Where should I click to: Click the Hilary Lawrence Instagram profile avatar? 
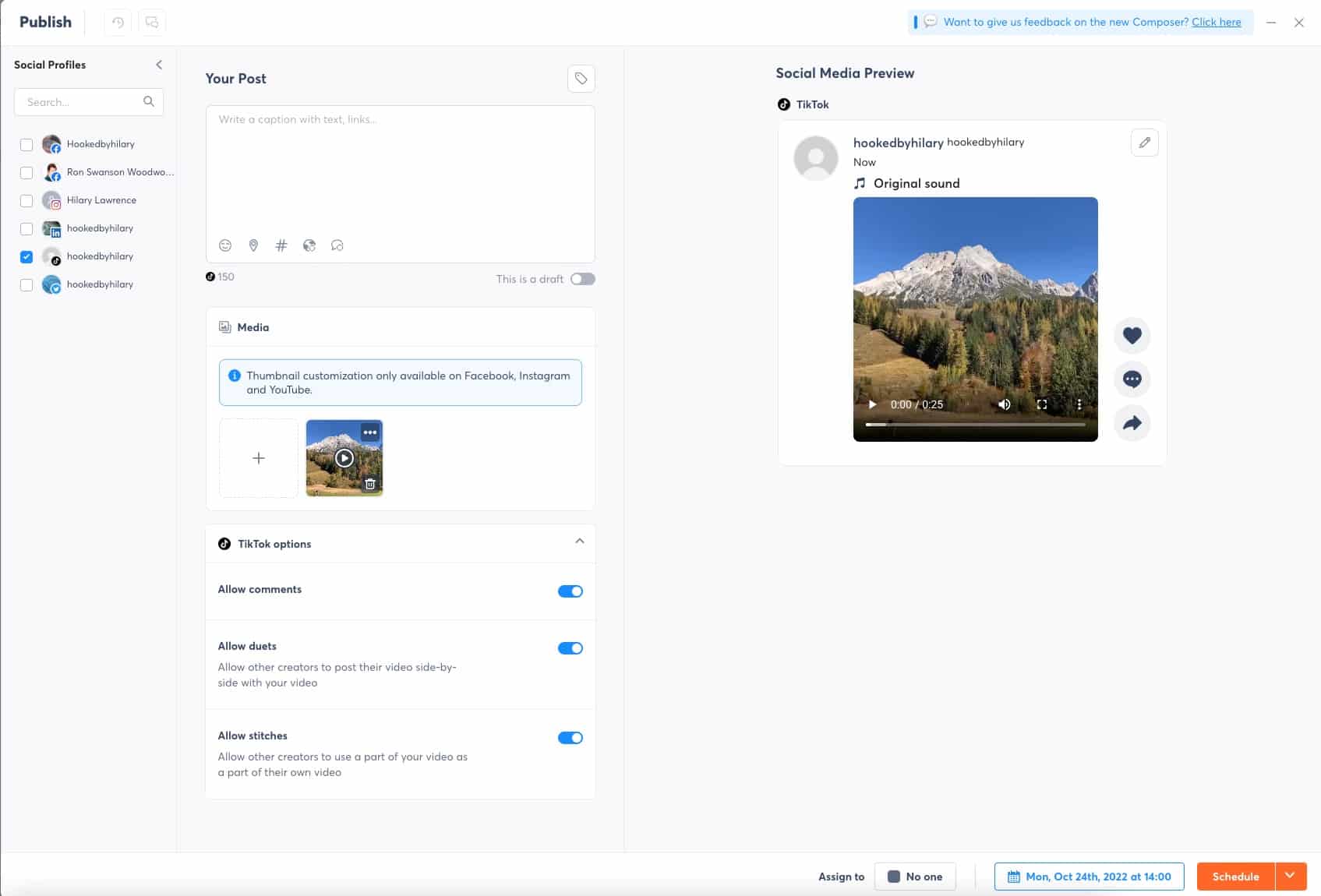(x=51, y=200)
